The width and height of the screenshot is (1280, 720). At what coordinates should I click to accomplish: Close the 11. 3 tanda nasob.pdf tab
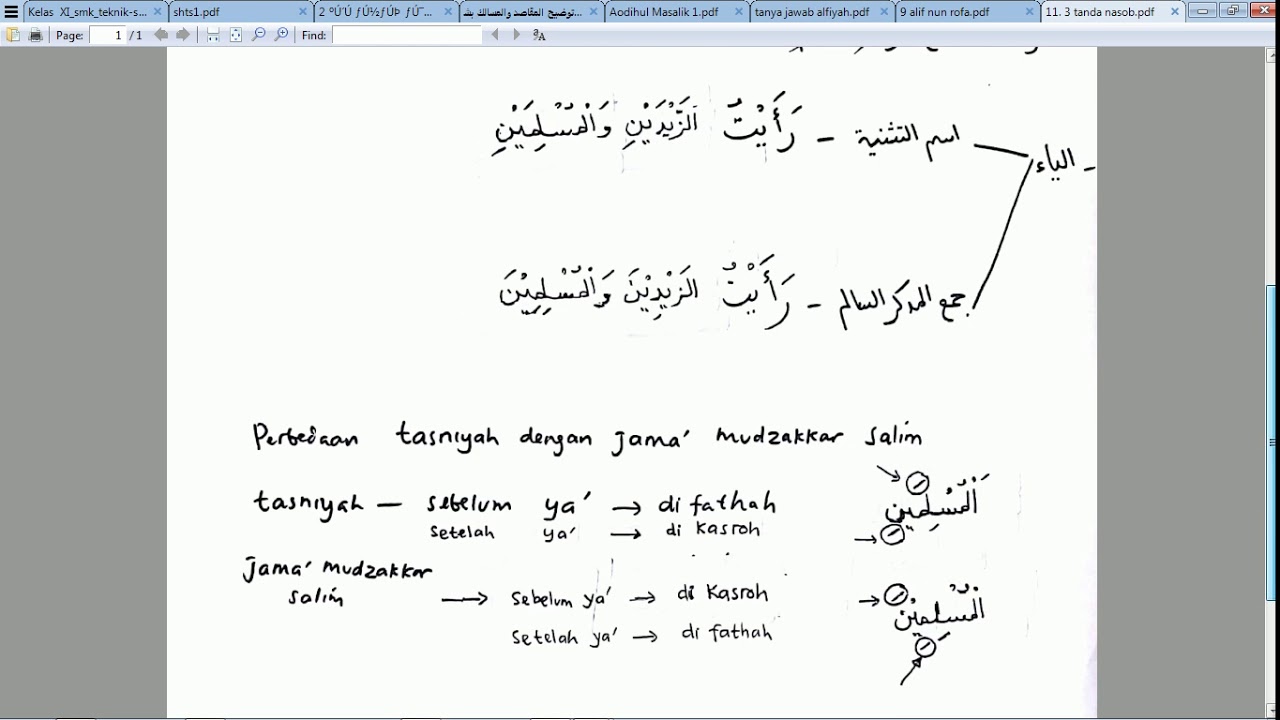click(x=1174, y=12)
